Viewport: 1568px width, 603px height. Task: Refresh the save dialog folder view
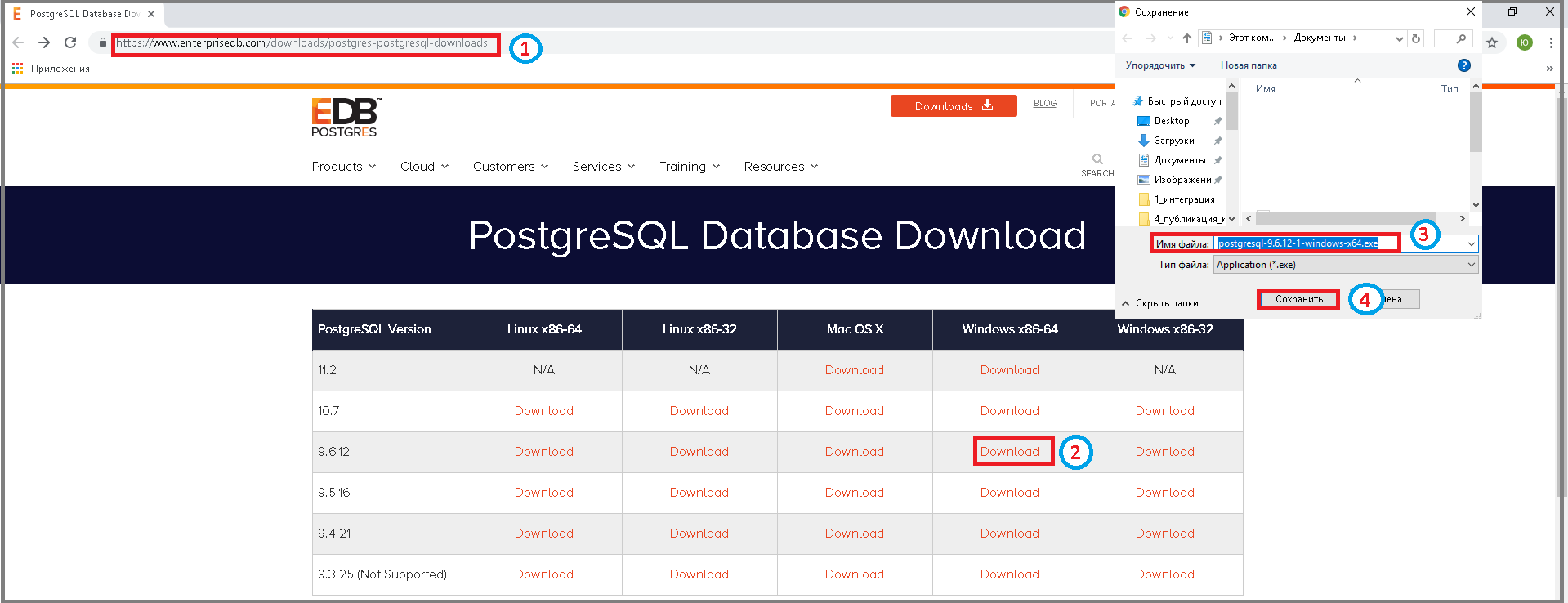pos(1416,38)
